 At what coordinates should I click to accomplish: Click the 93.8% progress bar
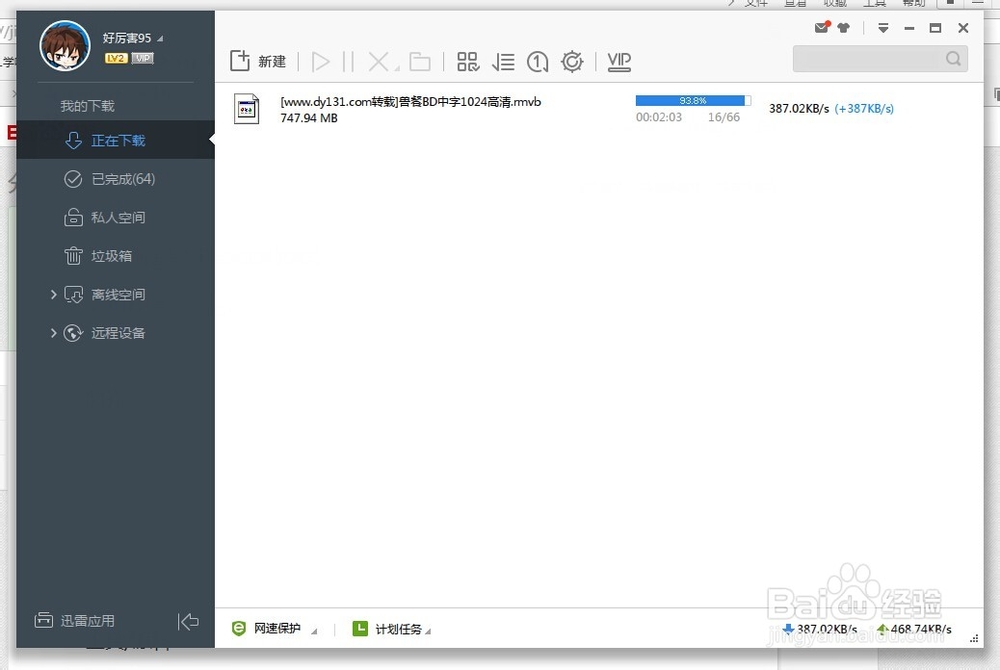[x=693, y=101]
